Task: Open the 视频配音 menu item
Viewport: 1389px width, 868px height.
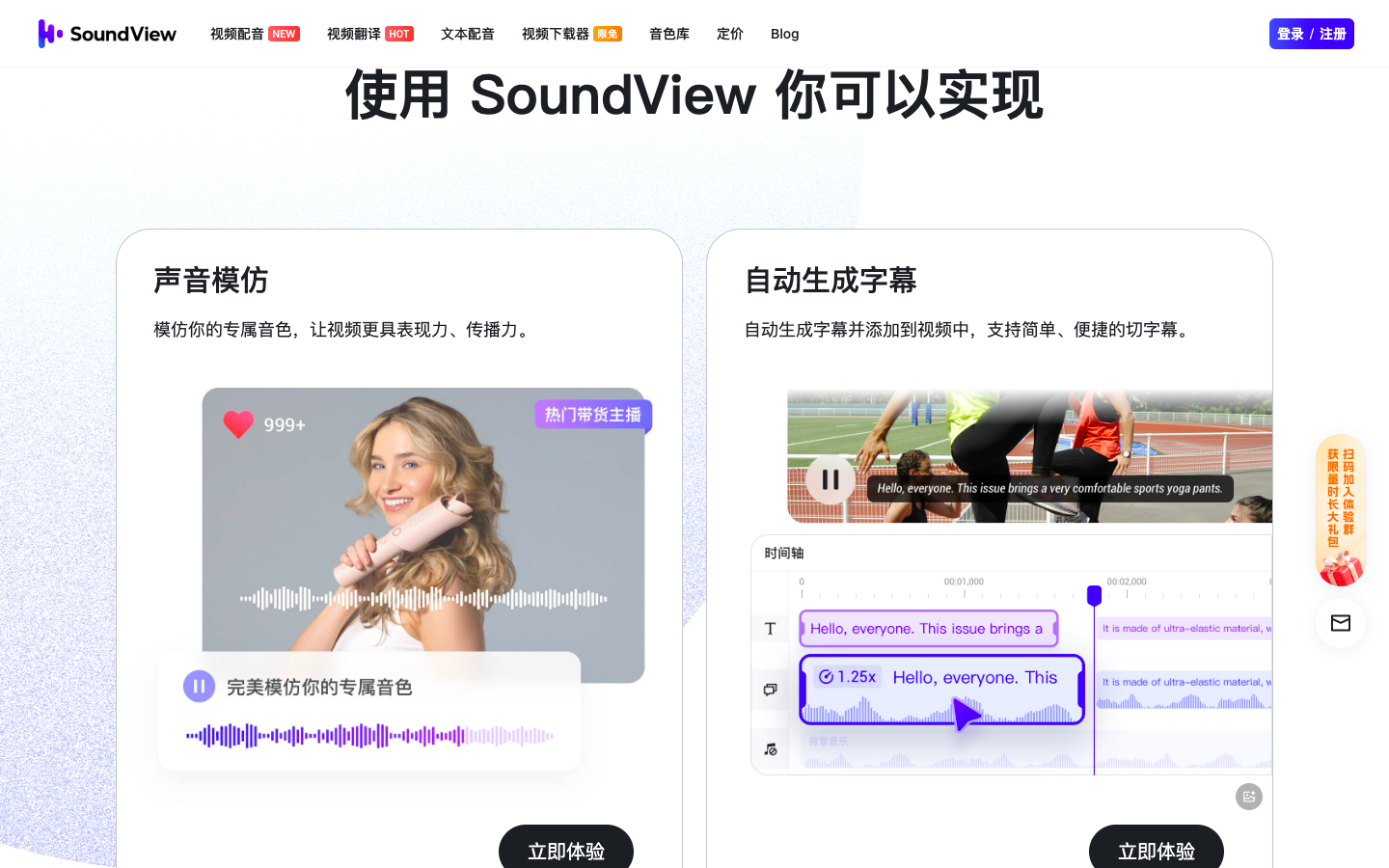Action: 237,34
